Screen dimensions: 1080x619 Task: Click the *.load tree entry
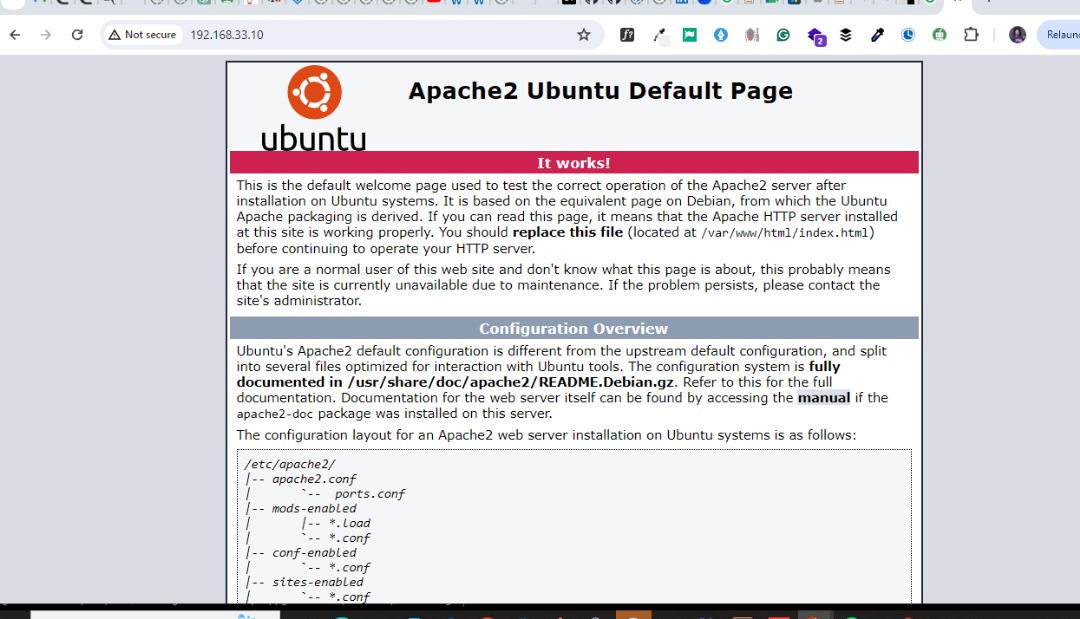349,523
